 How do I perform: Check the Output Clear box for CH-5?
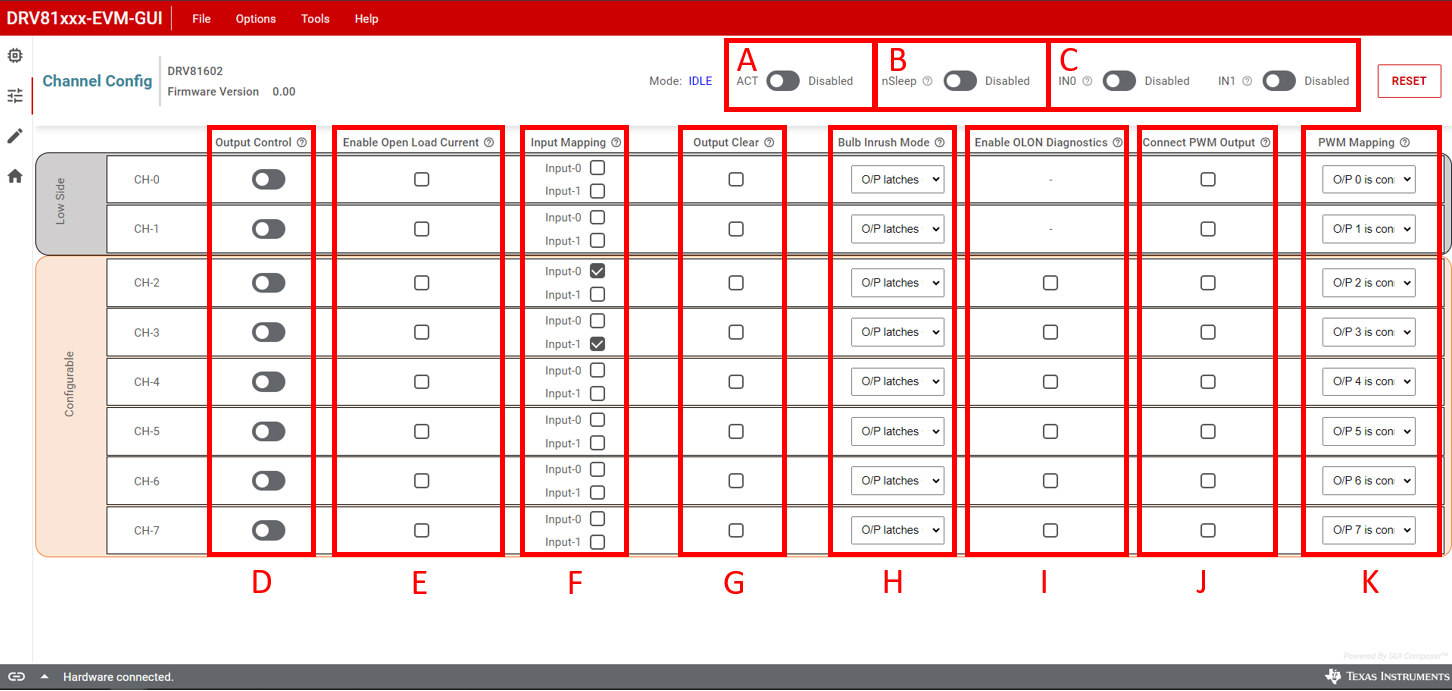[x=735, y=430]
